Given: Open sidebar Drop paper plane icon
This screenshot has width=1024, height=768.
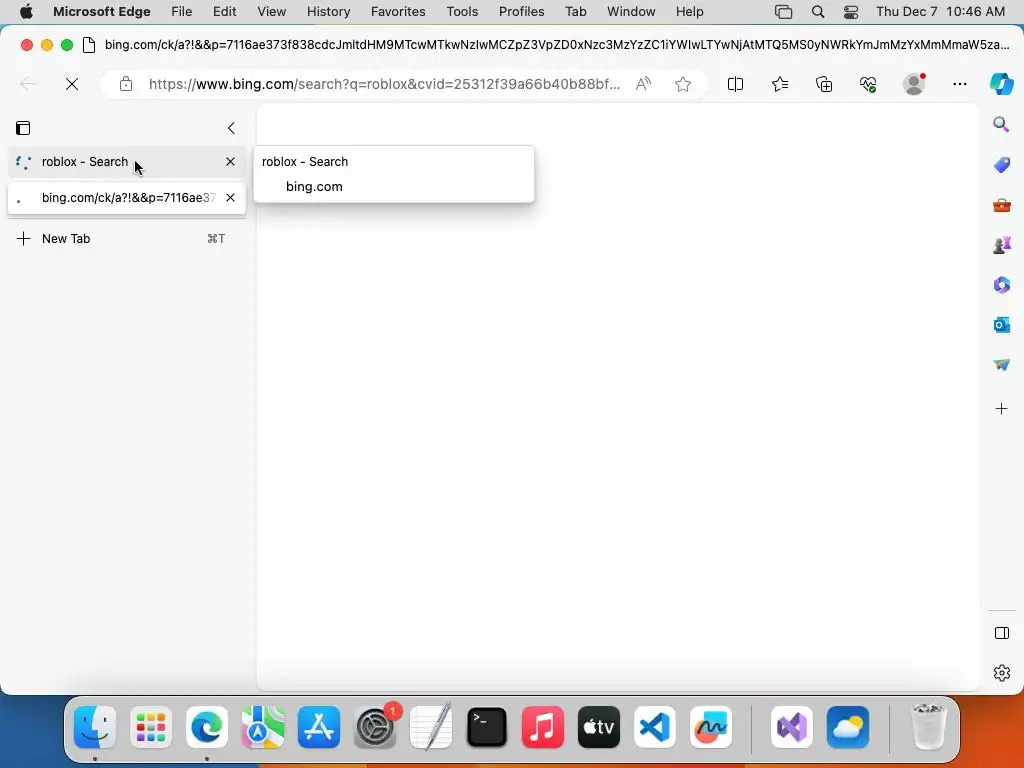Looking at the screenshot, I should (1002, 364).
